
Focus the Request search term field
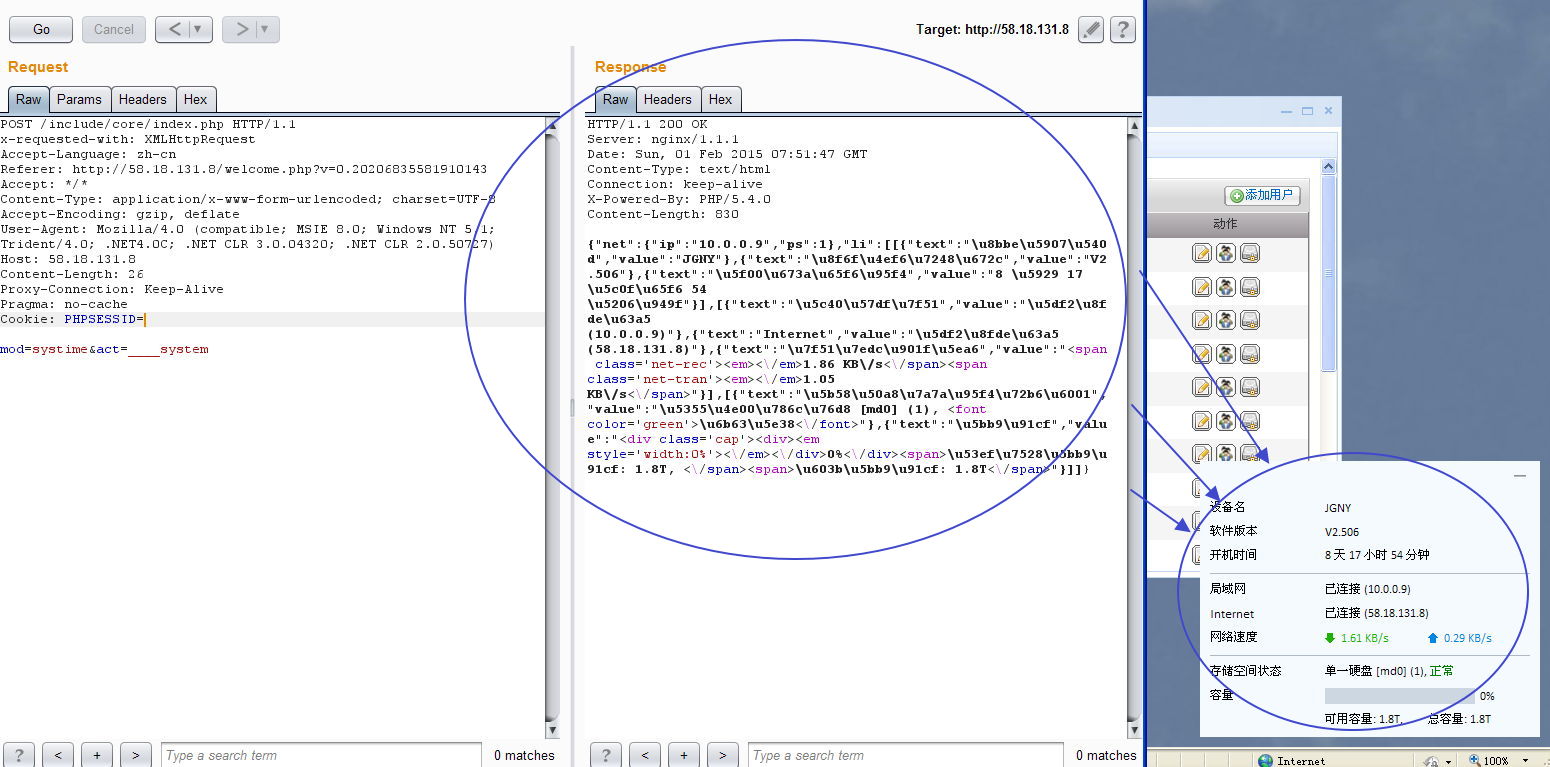[321, 755]
